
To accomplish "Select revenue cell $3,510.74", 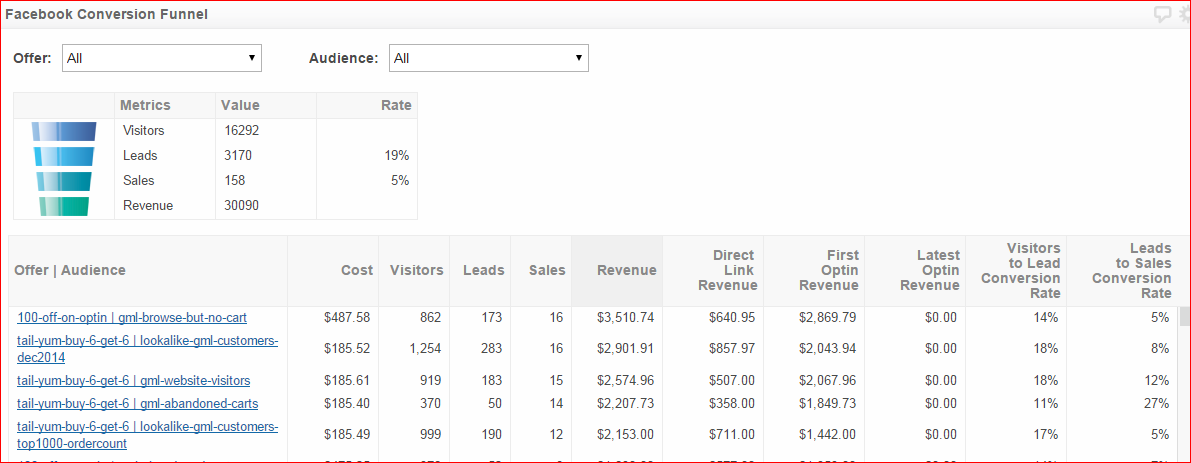I will 626,318.
